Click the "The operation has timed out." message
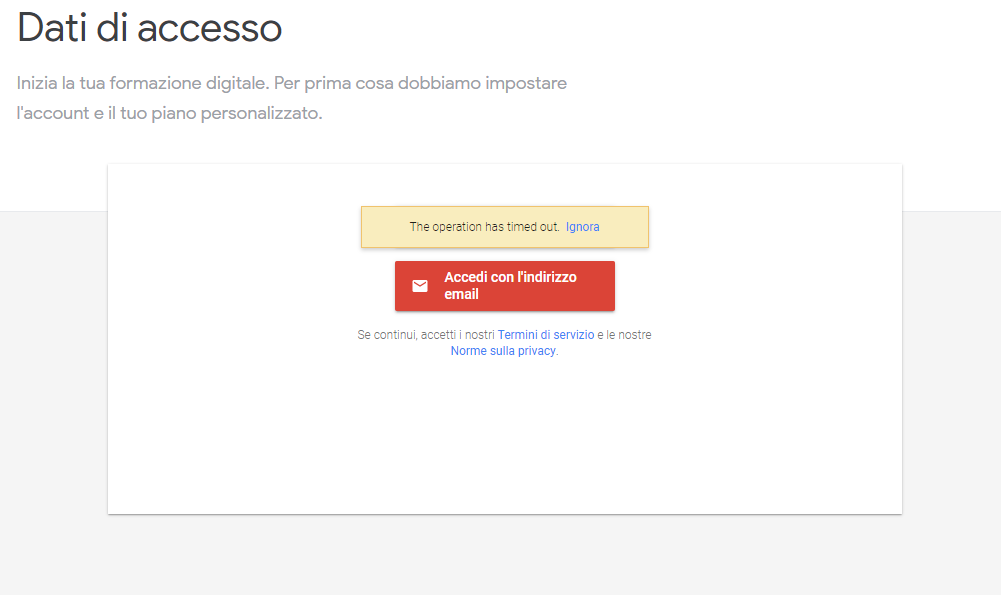Viewport: 1001px width, 595px height. (484, 227)
